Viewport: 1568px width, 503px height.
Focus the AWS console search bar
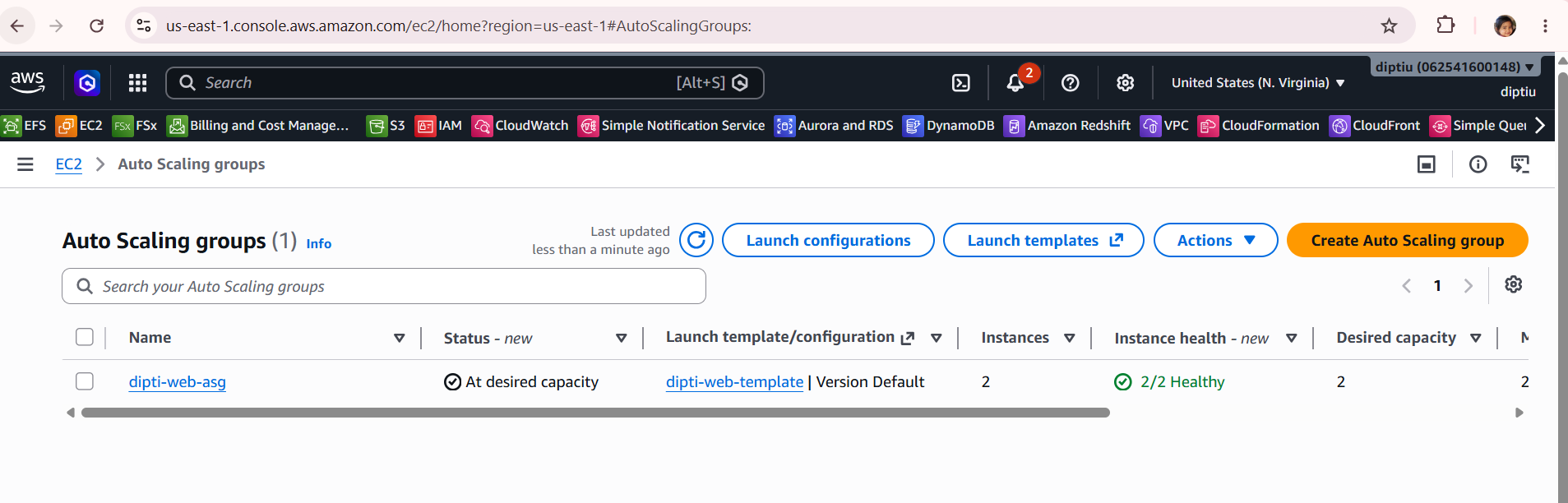pyautogui.click(x=465, y=82)
